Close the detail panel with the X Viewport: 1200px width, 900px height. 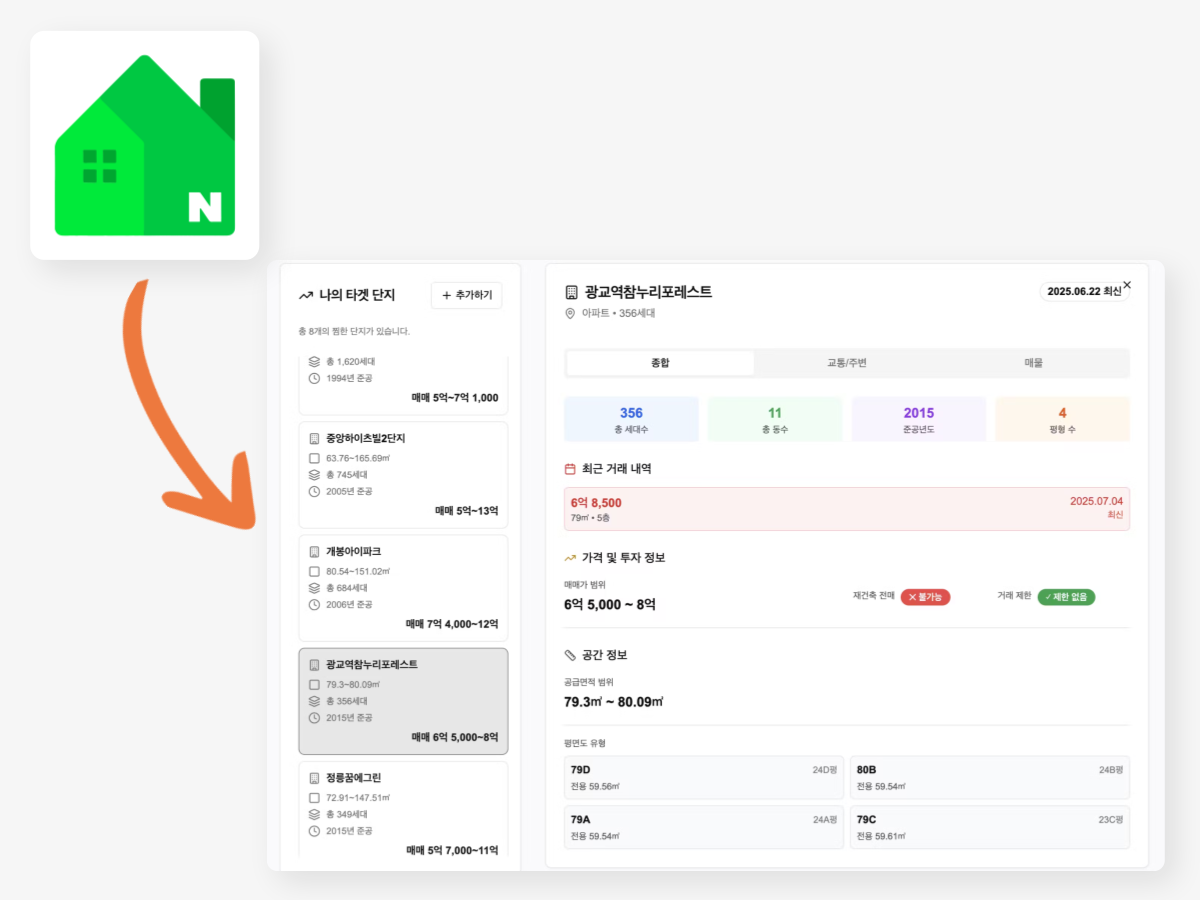(1127, 285)
